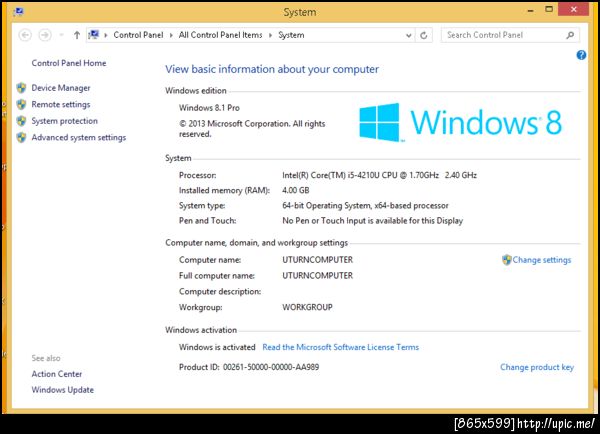Expand the chevron after All Control Panel Items
600x434 pixels.
click(x=271, y=35)
